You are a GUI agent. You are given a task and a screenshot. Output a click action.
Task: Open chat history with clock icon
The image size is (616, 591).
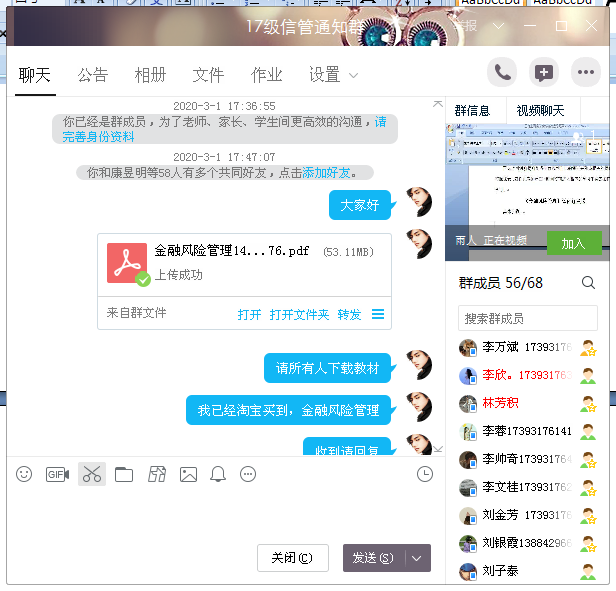click(425, 474)
